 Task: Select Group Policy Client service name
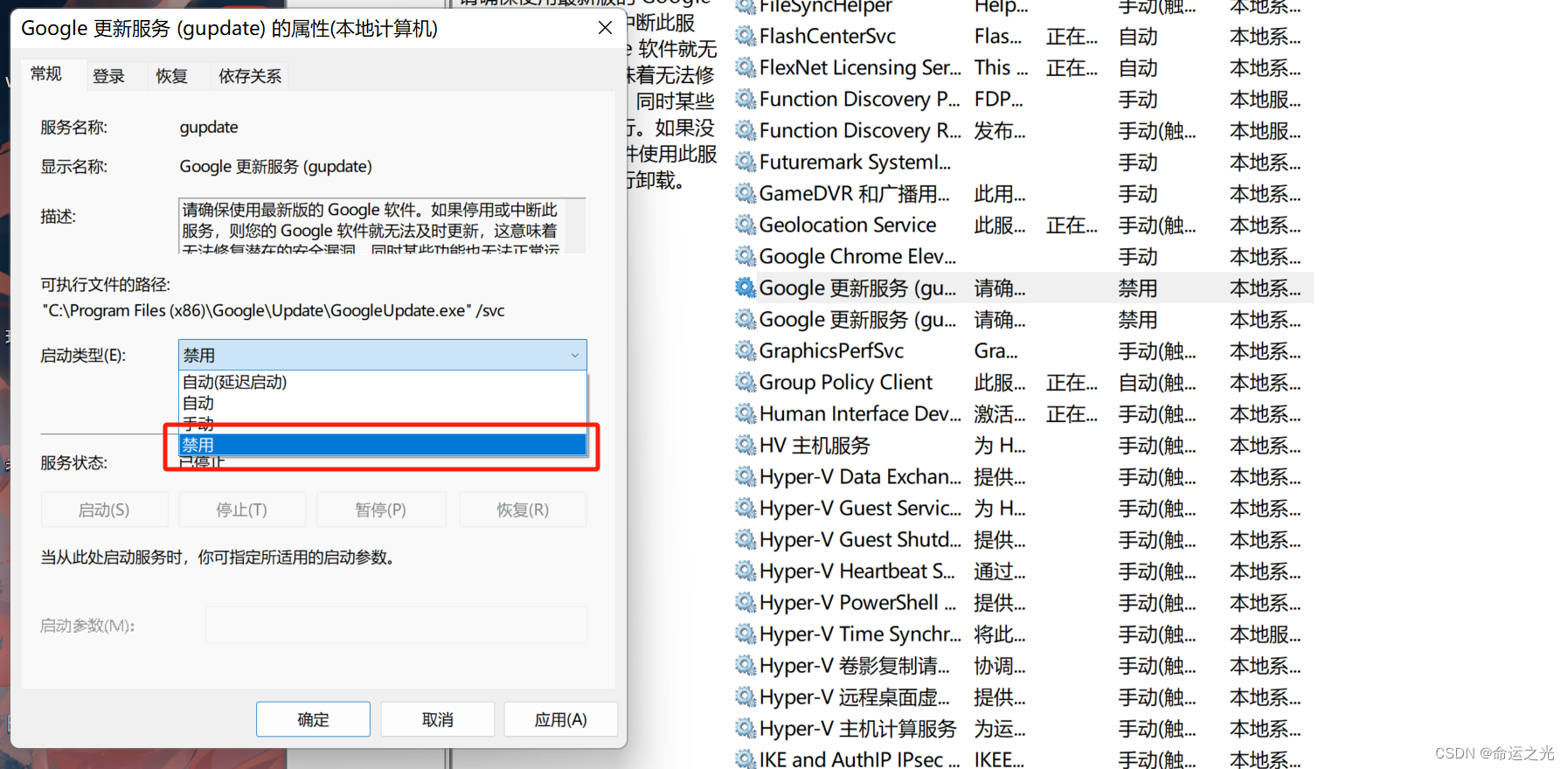[846, 383]
